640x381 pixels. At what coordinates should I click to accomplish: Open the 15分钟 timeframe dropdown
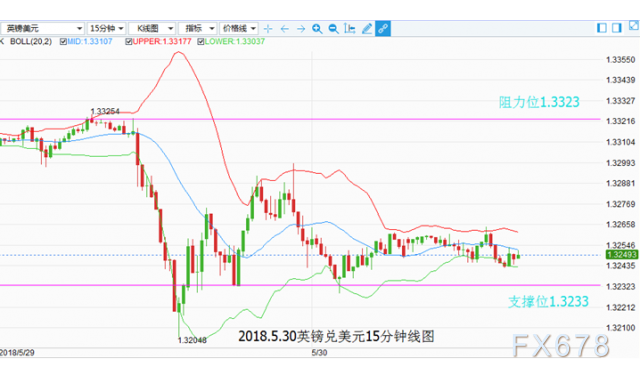[106, 29]
